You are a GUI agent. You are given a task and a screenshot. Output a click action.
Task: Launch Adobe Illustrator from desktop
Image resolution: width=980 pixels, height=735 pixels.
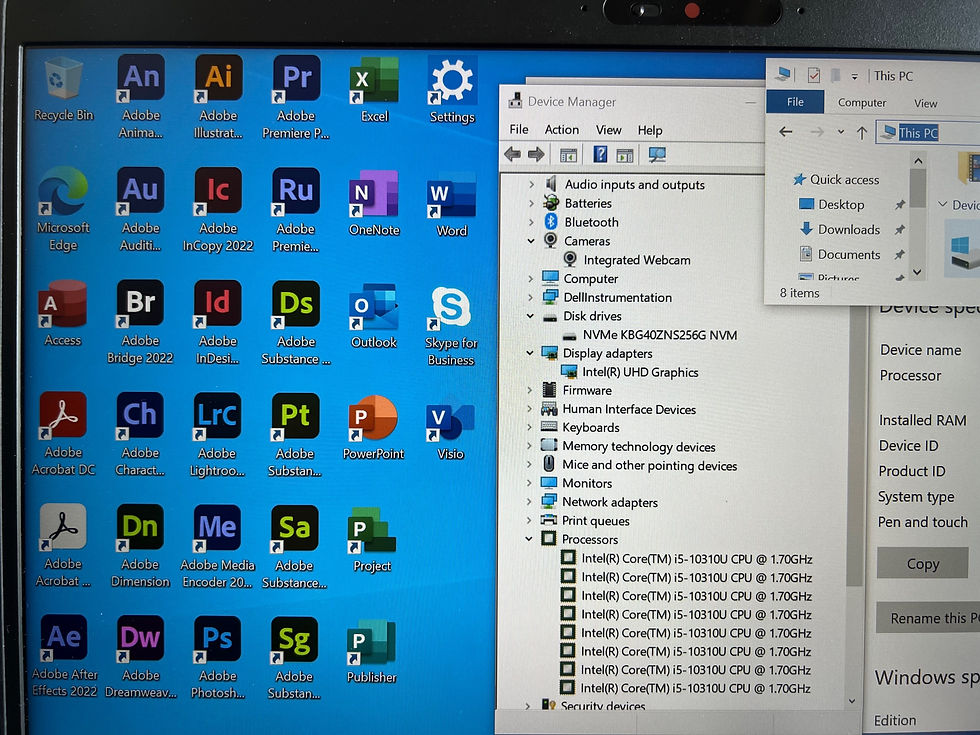218,96
